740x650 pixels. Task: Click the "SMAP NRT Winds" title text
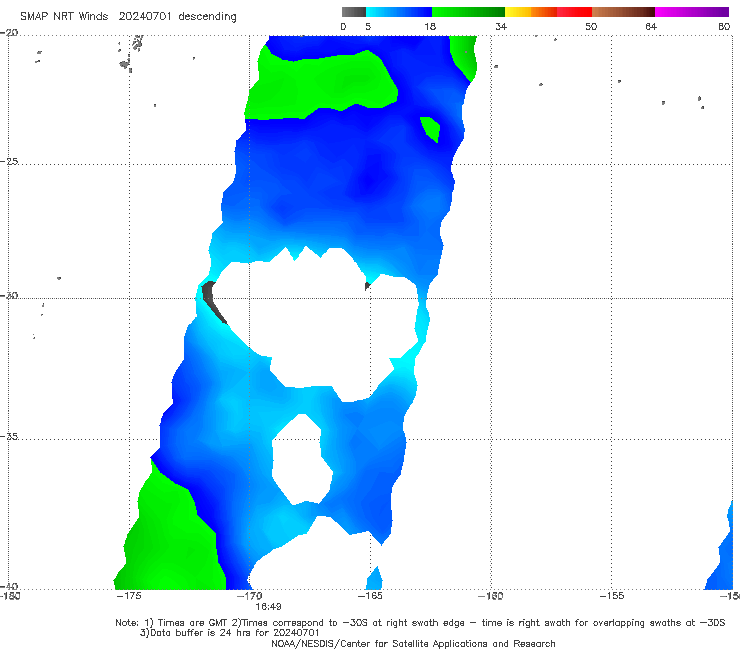(x=64, y=17)
